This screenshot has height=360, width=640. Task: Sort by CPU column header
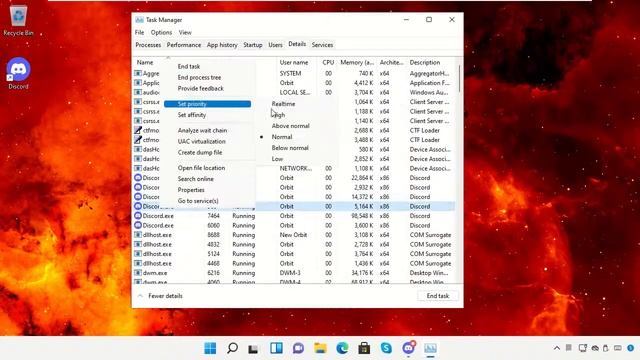[x=328, y=62]
